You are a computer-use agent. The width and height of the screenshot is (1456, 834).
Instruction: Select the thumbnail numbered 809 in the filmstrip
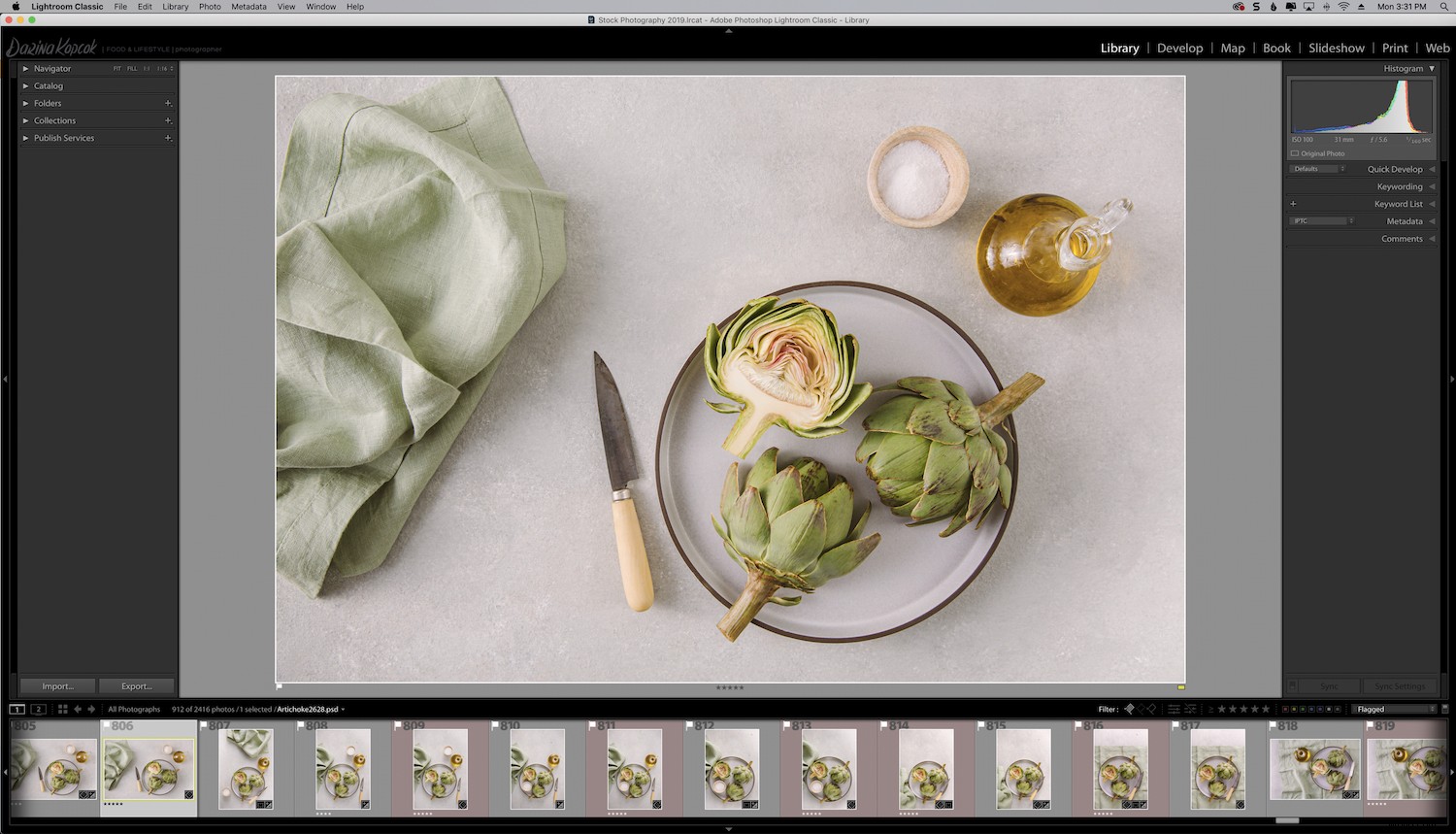tap(439, 767)
